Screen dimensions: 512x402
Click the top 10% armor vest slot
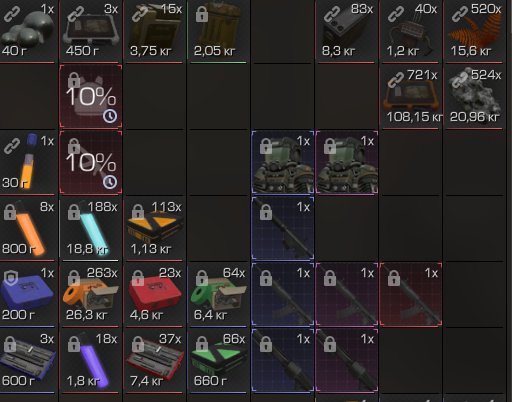(x=91, y=97)
